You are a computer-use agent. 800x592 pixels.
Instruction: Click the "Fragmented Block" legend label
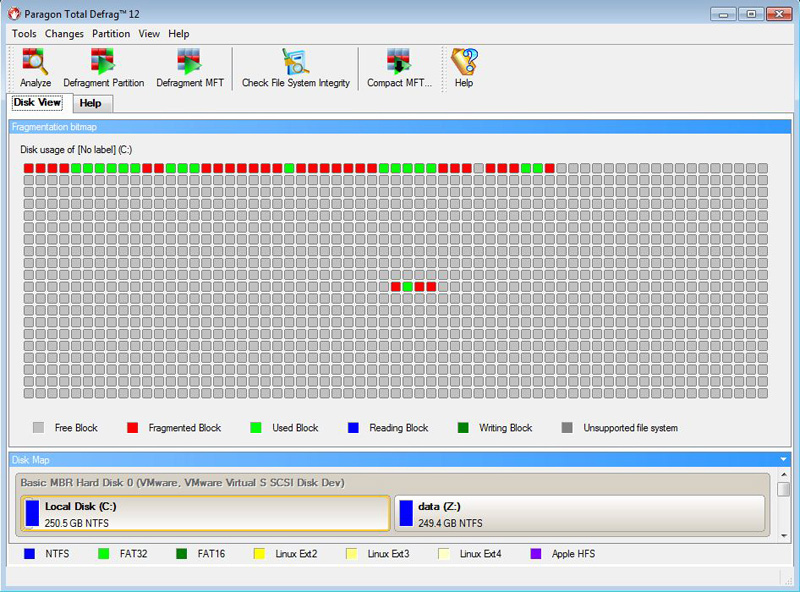pos(185,428)
